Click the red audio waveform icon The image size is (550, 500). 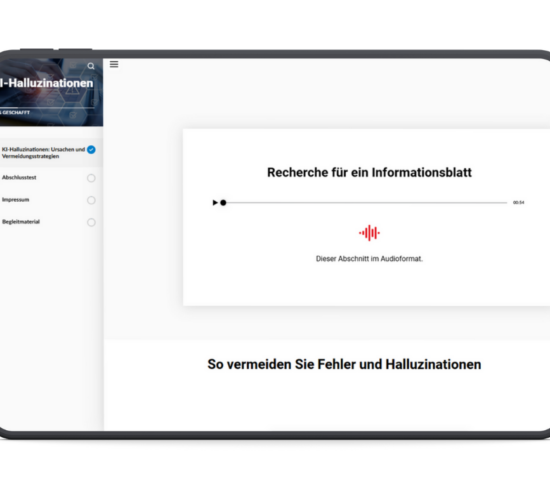(369, 233)
